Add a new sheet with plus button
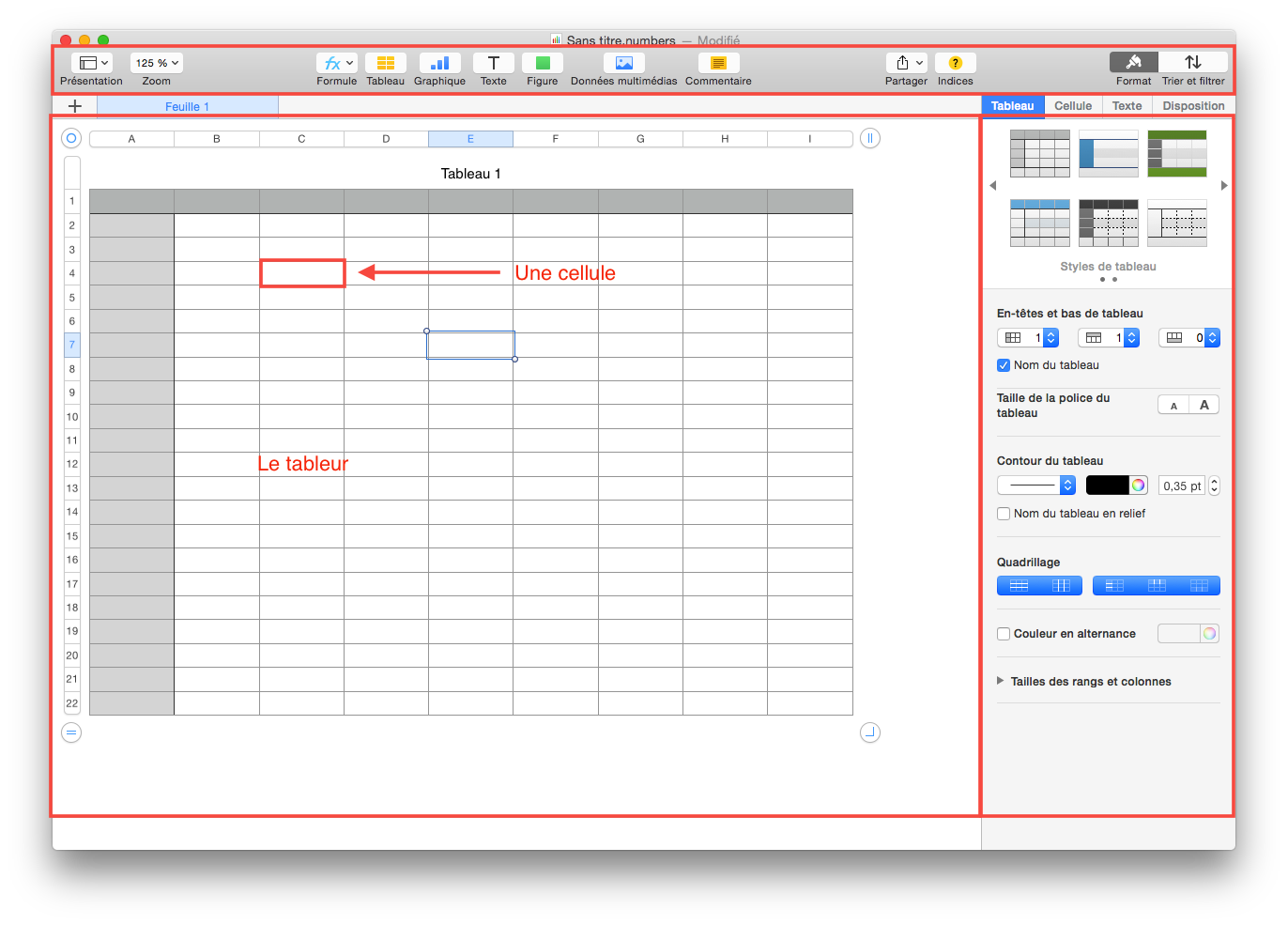 75,106
